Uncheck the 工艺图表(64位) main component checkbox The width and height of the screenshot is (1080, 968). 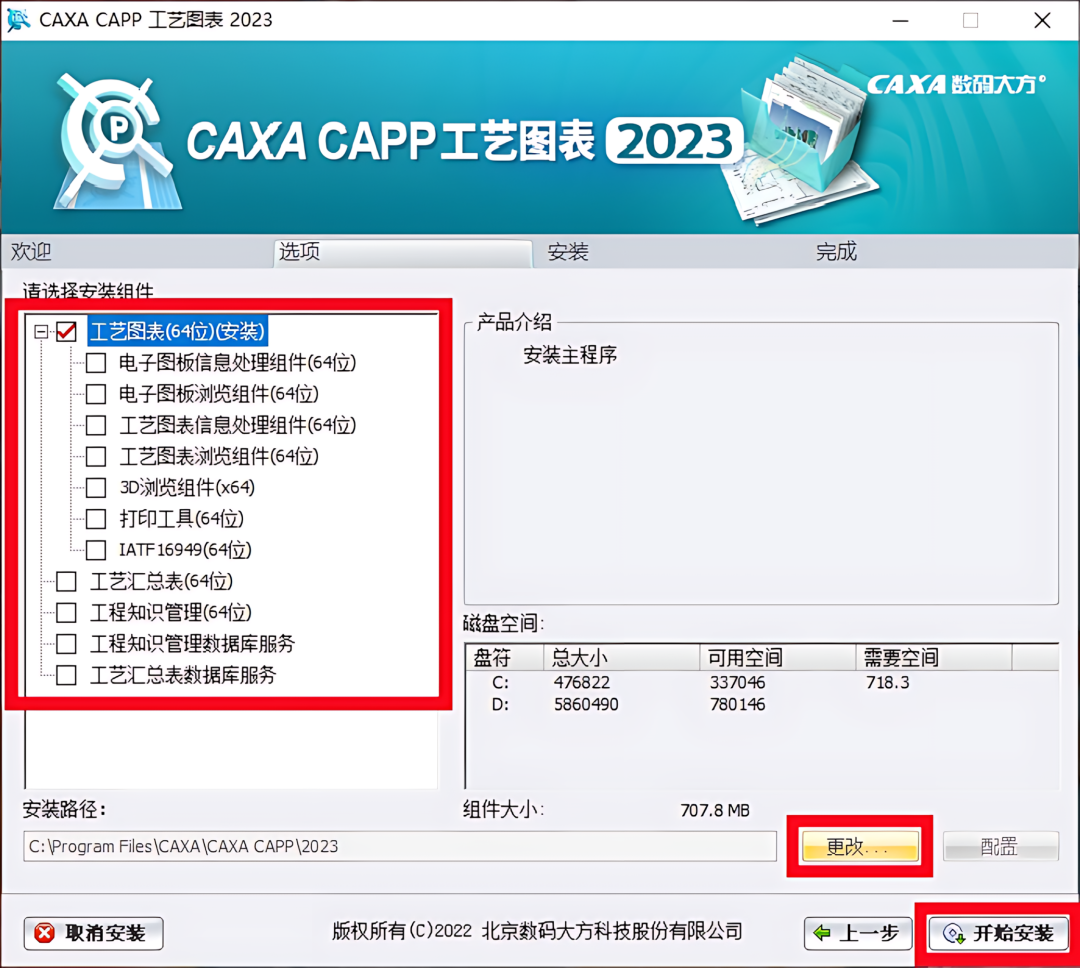(66, 331)
